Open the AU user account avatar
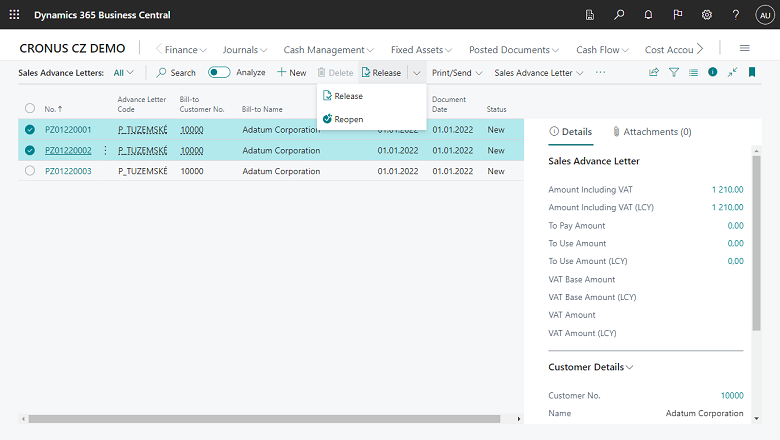This screenshot has height=440, width=780. coord(765,15)
